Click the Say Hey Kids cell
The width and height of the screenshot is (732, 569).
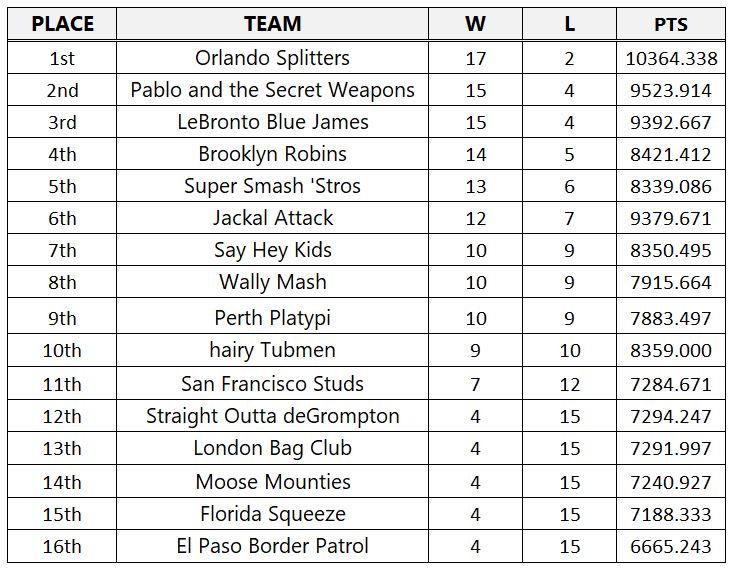272,250
